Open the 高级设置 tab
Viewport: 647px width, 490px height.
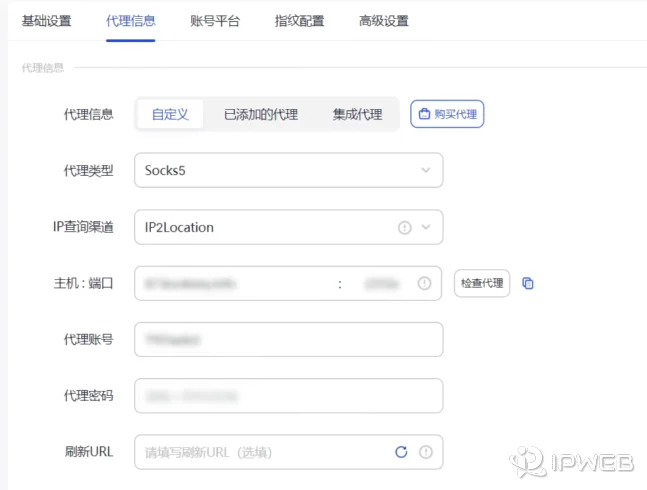tap(383, 21)
